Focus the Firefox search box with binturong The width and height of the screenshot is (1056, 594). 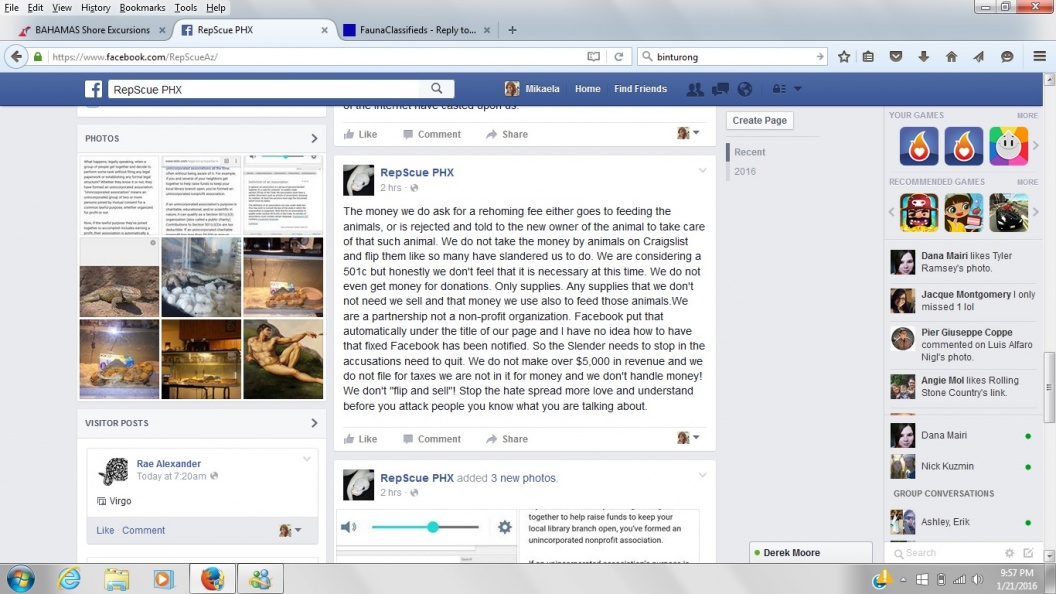733,57
